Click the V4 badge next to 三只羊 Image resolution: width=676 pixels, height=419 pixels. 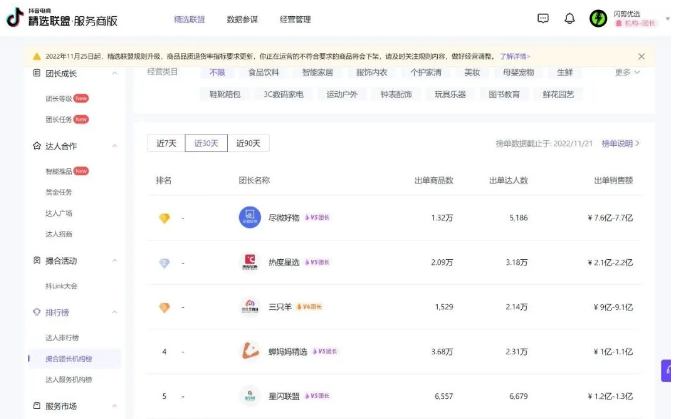310,307
